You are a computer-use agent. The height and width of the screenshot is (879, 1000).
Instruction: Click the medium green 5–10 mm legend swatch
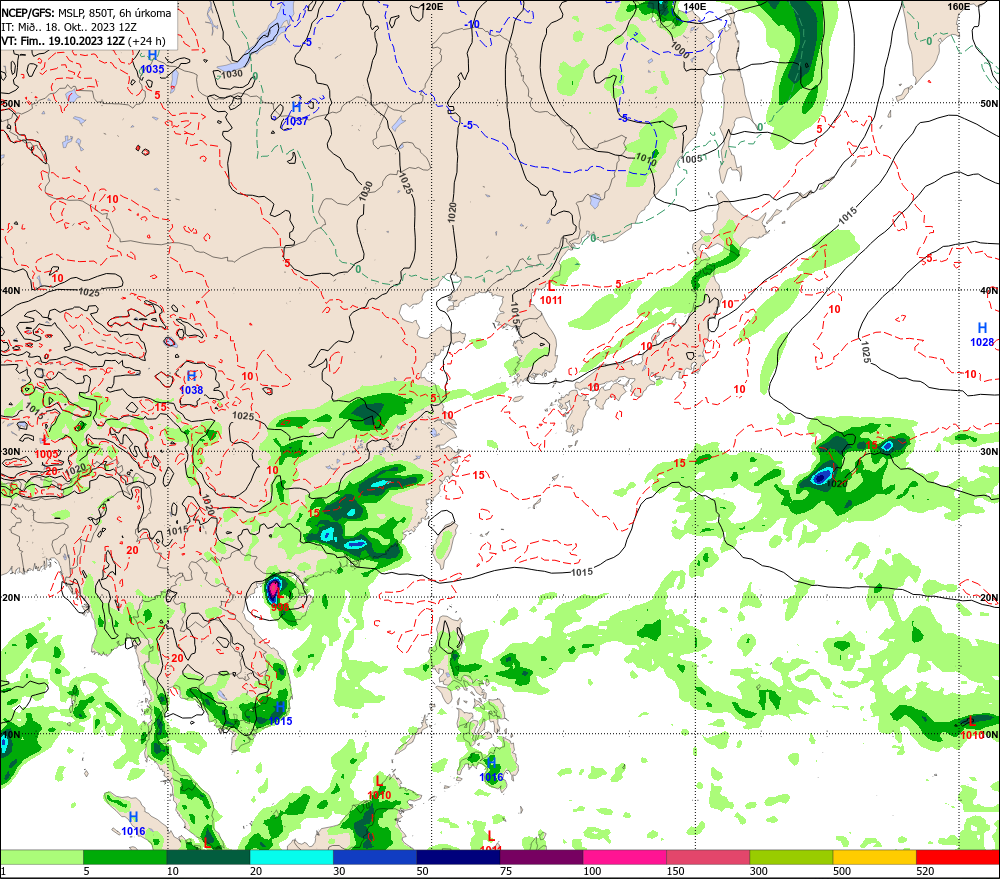[124, 857]
